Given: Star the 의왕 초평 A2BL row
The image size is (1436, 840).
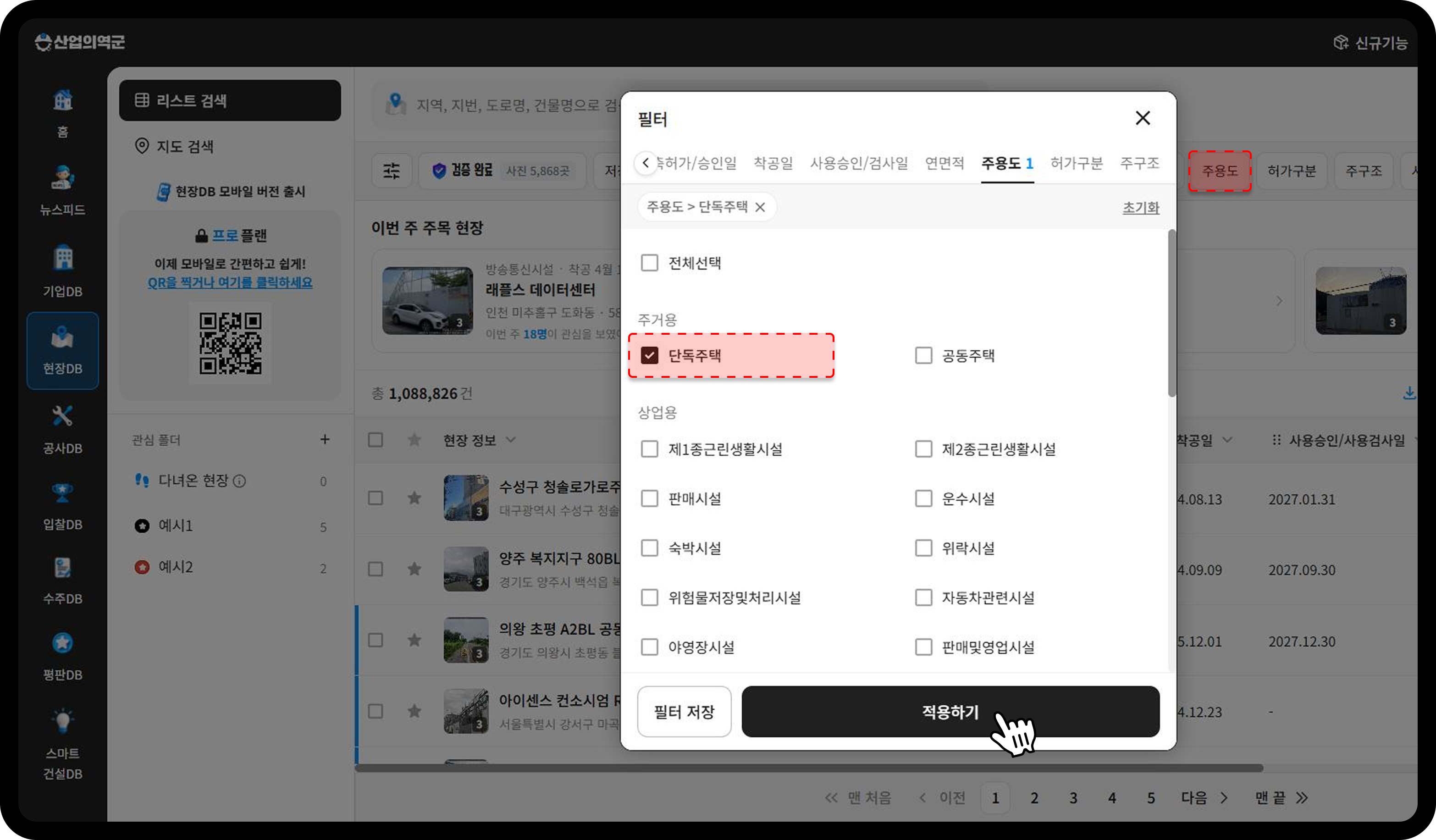Looking at the screenshot, I should (414, 640).
